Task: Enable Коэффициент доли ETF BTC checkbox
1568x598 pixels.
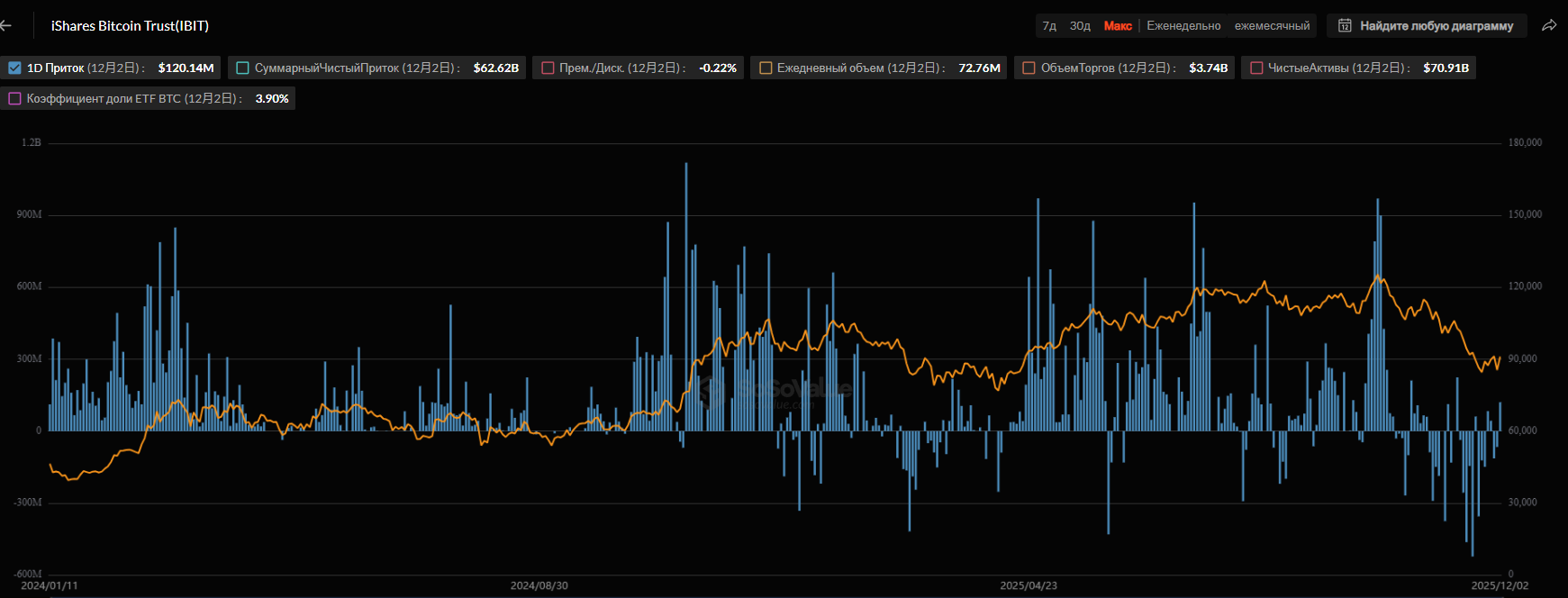Action: (x=14, y=99)
